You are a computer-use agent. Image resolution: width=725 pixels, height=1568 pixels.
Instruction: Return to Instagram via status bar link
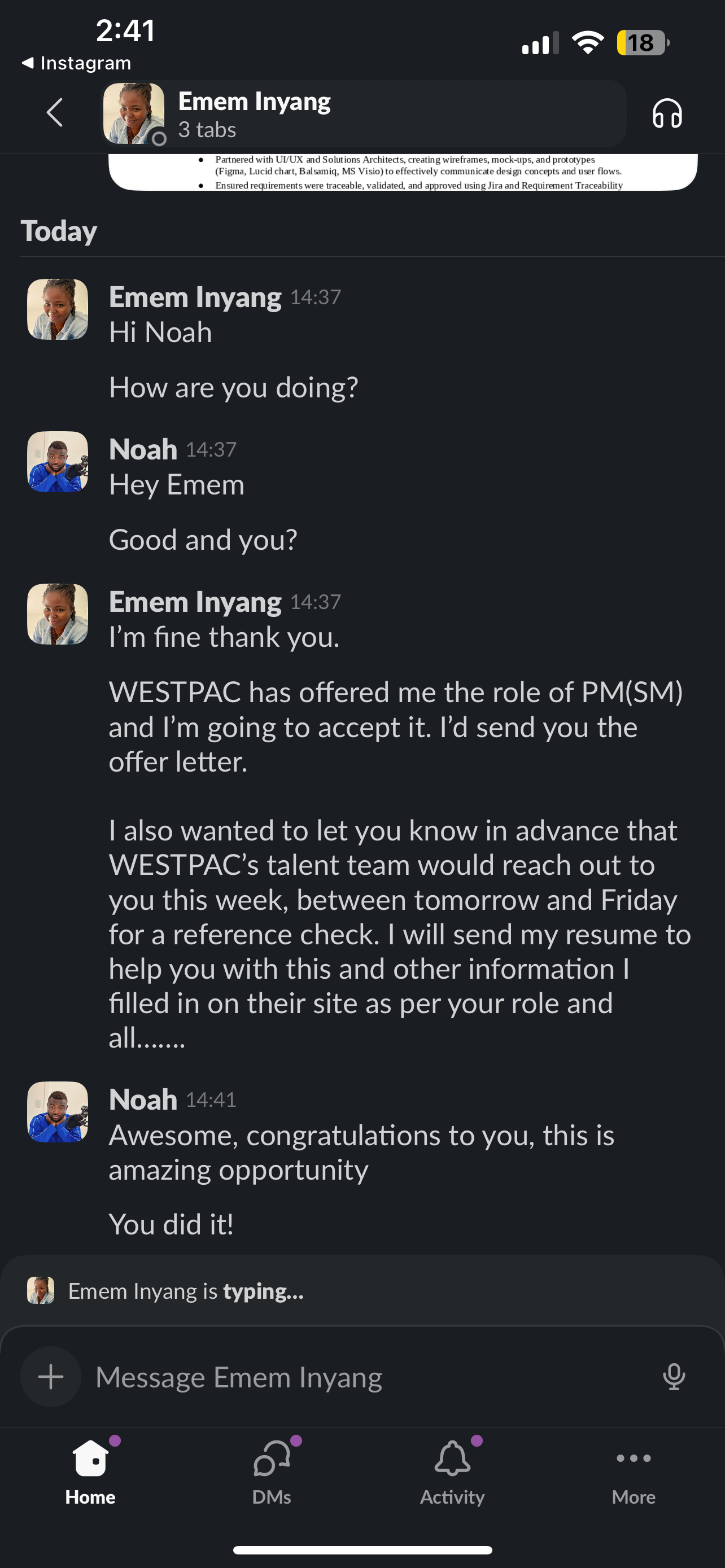[x=75, y=63]
